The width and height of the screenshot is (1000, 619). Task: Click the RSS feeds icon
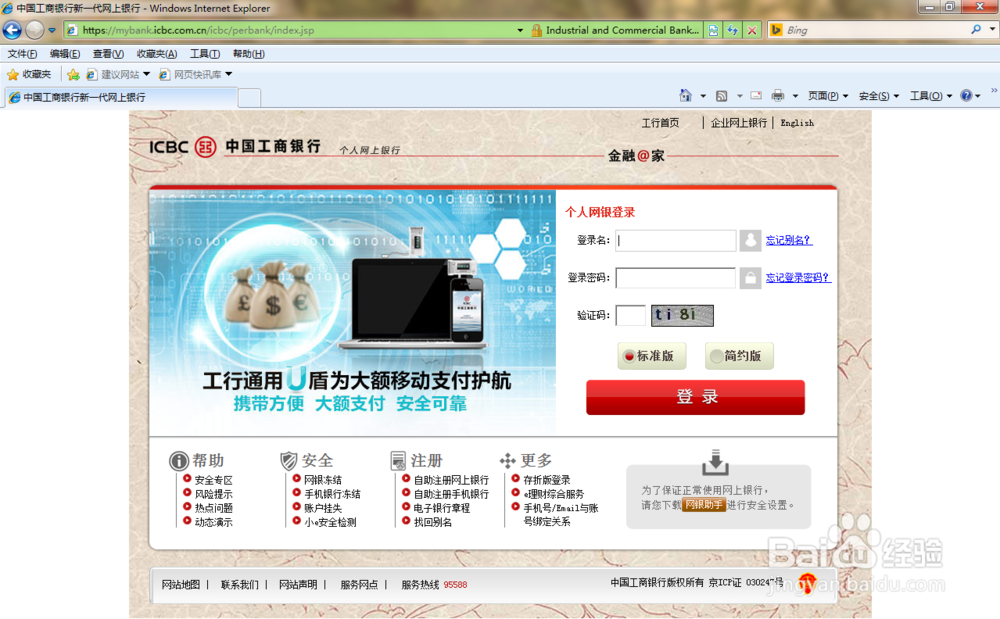(721, 95)
